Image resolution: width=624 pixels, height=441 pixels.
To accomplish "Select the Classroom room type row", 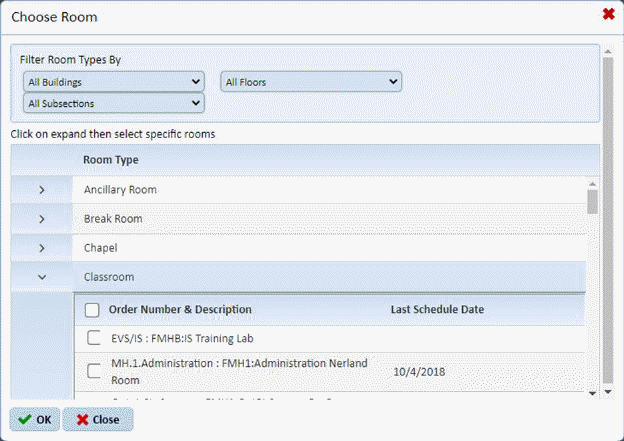I will point(108,277).
